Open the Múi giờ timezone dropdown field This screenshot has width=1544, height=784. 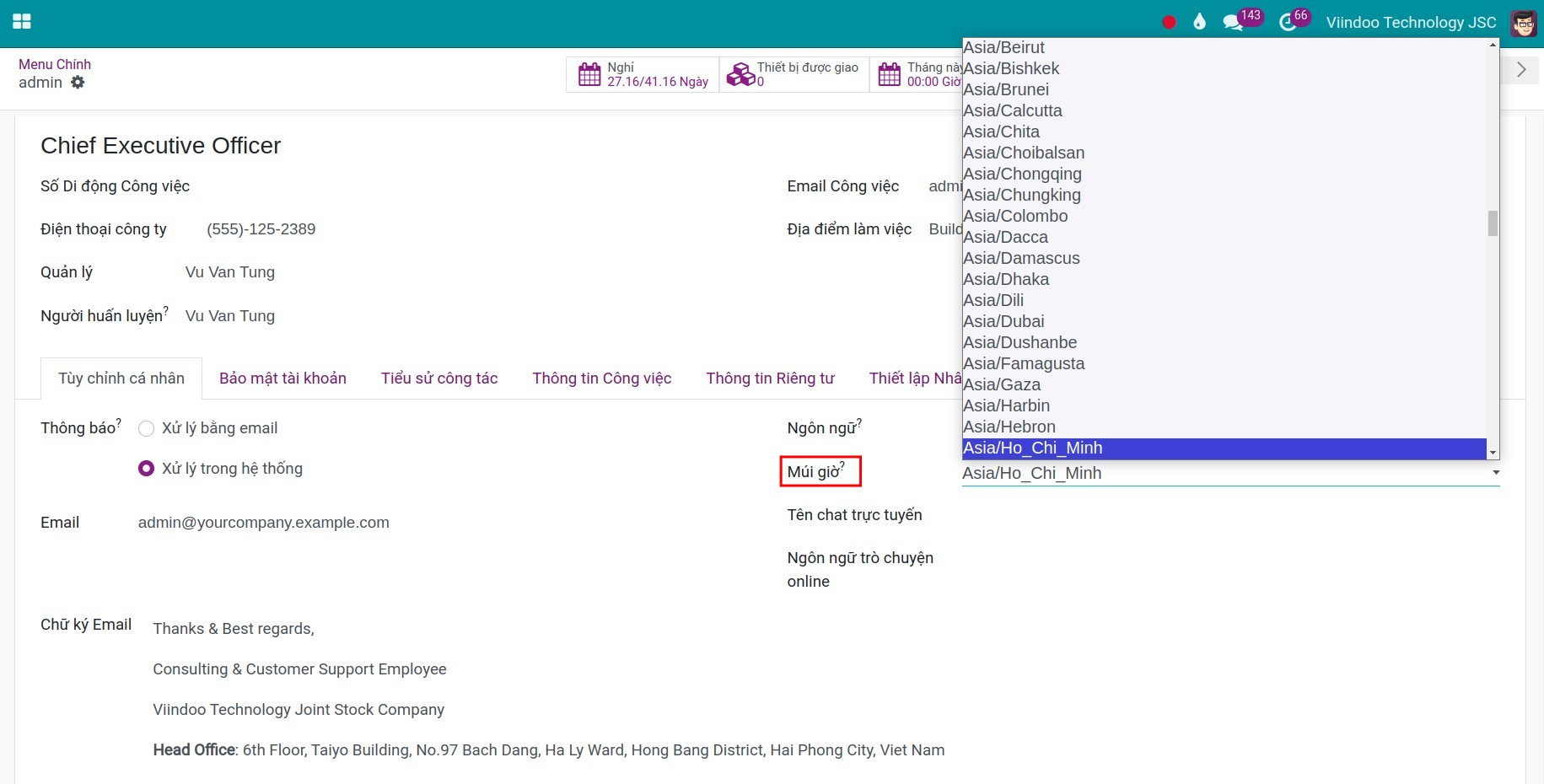pyautogui.click(x=1230, y=474)
